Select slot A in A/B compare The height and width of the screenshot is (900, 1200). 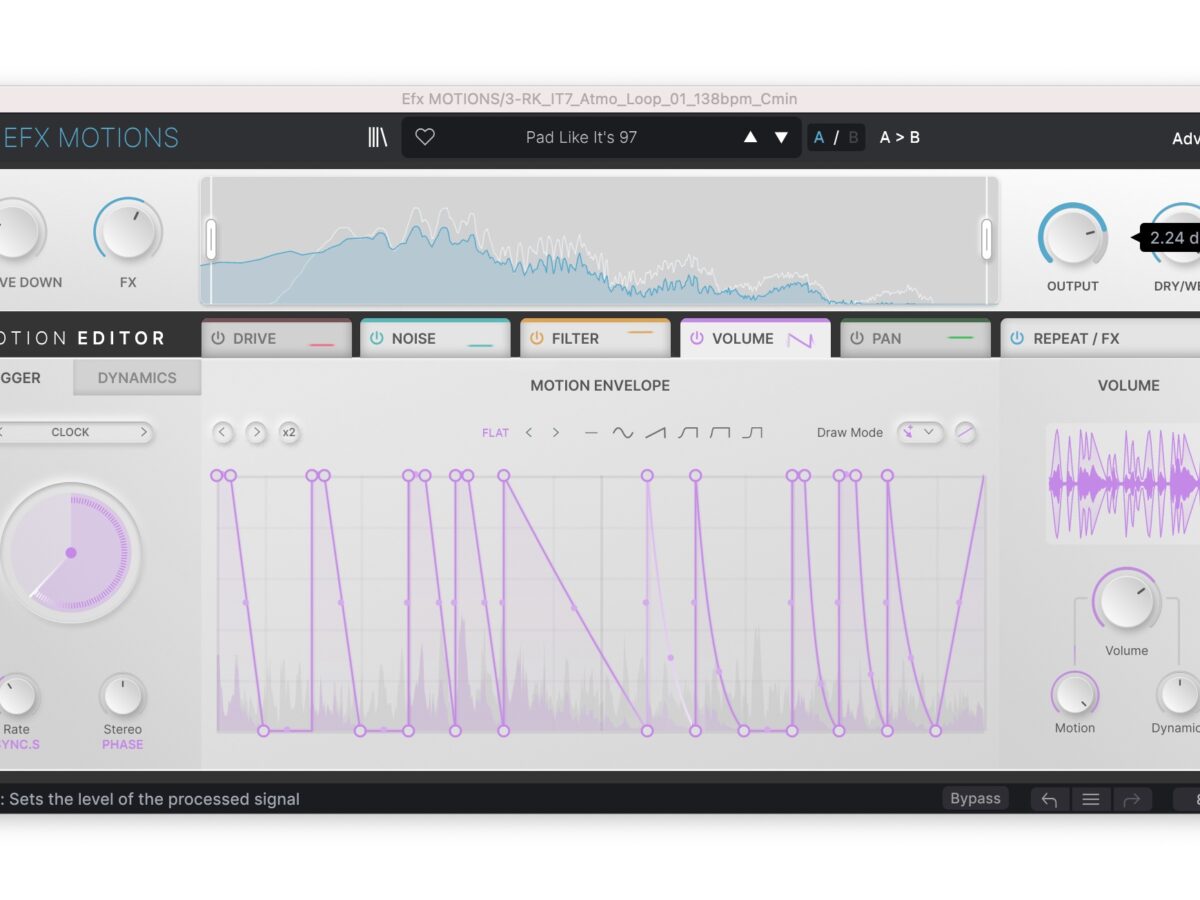point(819,138)
